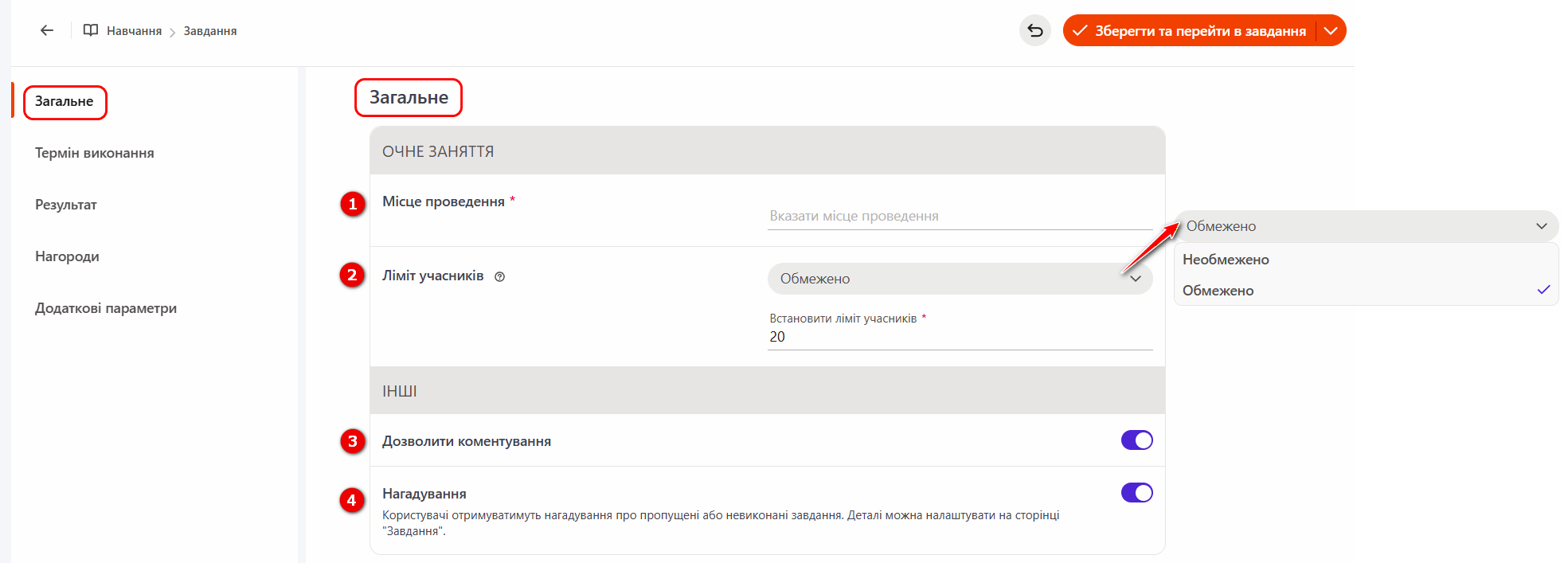Click the red number 4 marker
Image resolution: width=1568 pixels, height=563 pixels.
(352, 501)
